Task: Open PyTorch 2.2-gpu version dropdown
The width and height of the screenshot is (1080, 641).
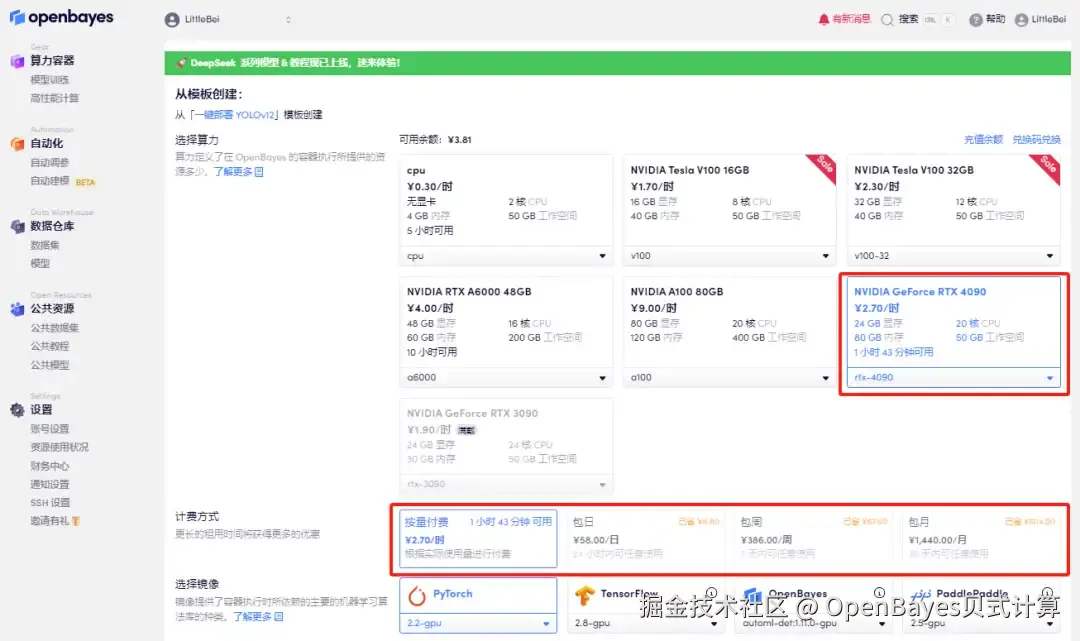Action: tap(478, 624)
